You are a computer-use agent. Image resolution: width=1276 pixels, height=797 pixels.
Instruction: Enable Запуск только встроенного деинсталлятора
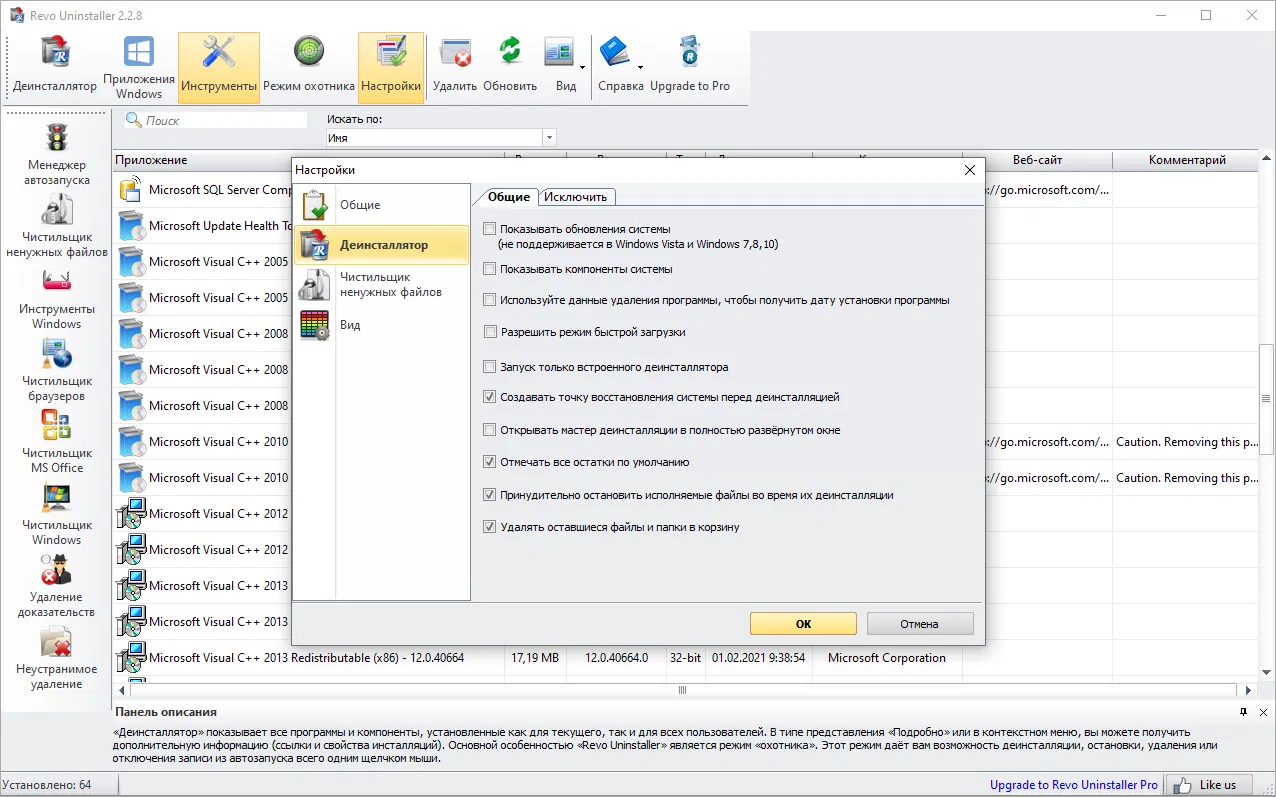coord(490,367)
